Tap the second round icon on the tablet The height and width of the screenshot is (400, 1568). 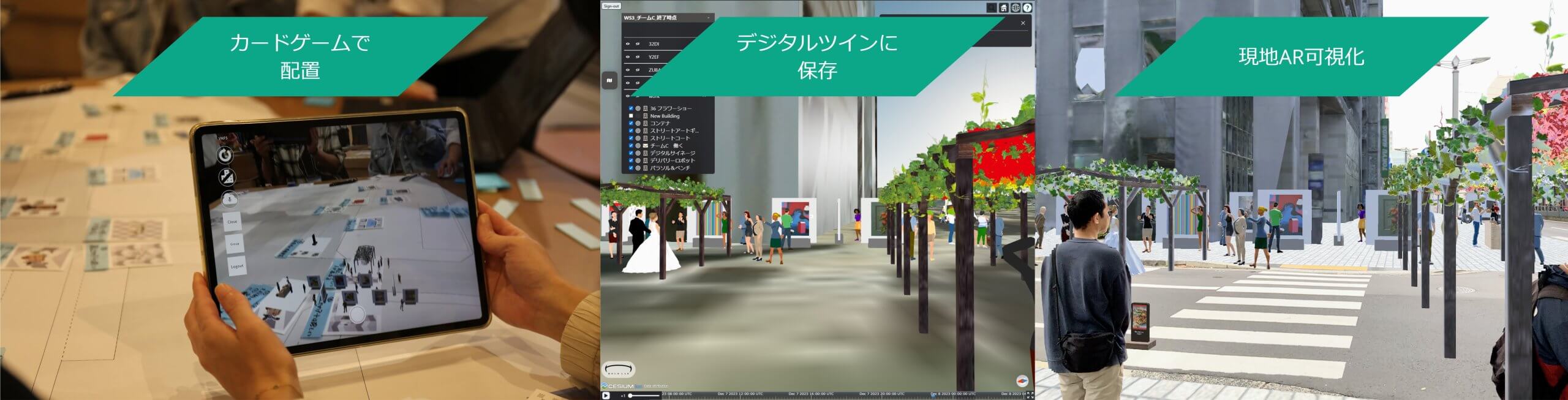227,177
